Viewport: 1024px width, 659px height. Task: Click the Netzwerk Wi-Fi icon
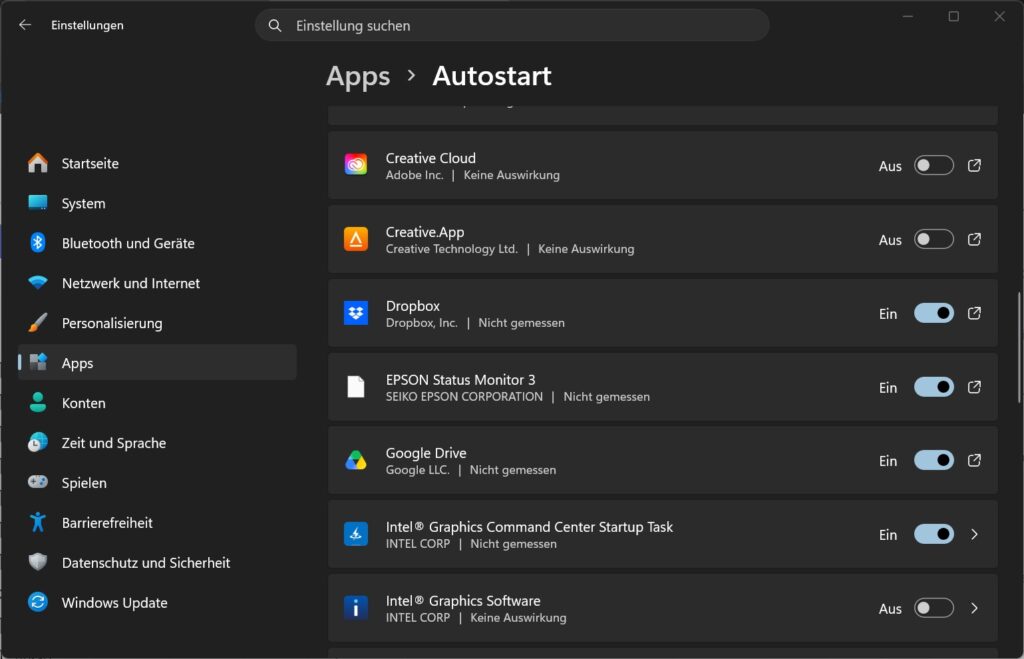[x=38, y=283]
